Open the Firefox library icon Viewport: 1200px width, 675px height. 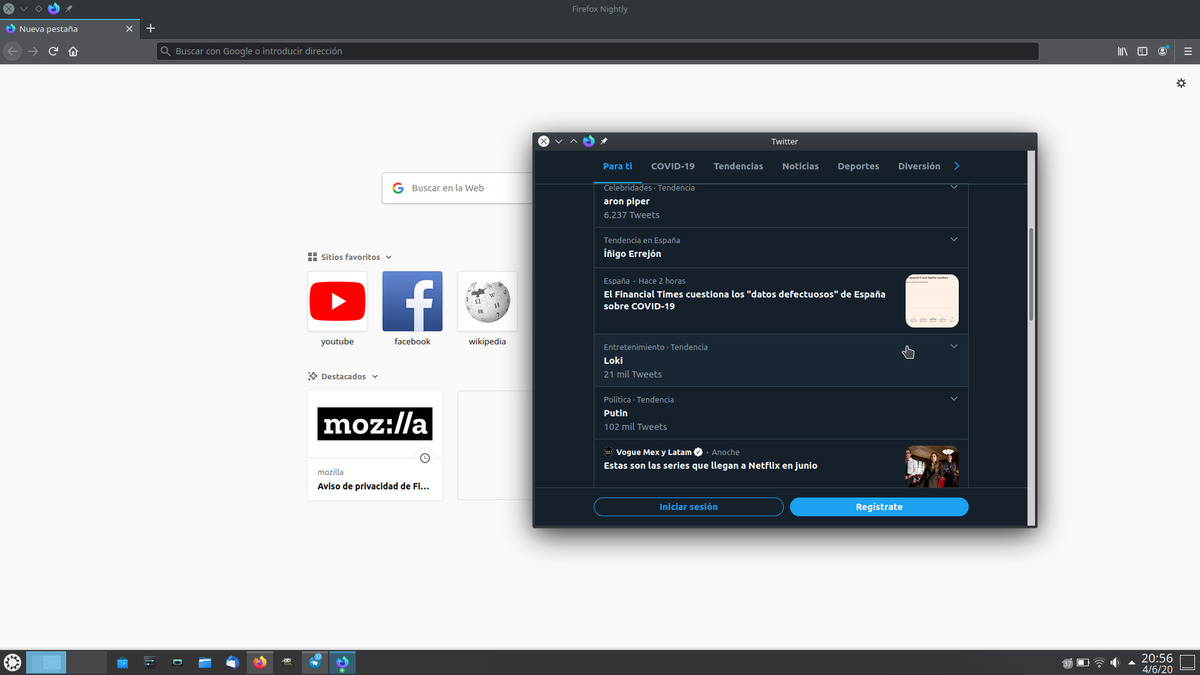[1123, 51]
